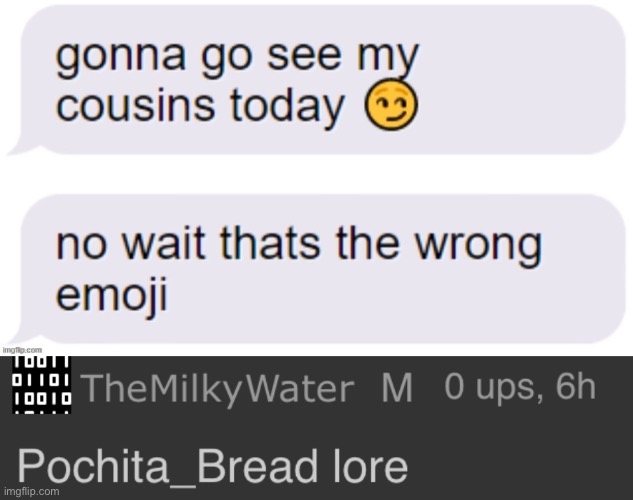Click the word "emoji" in second message
The height and width of the screenshot is (500, 633).
click(111, 293)
